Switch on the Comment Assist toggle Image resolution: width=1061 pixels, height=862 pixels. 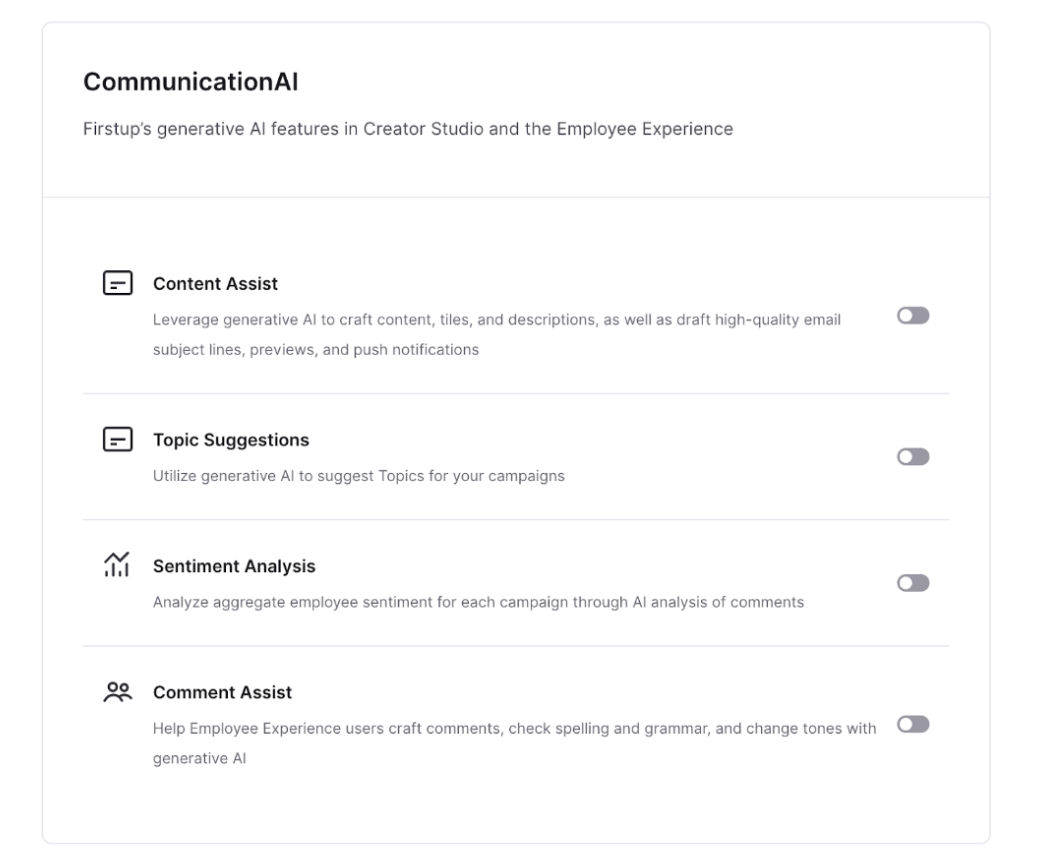913,724
